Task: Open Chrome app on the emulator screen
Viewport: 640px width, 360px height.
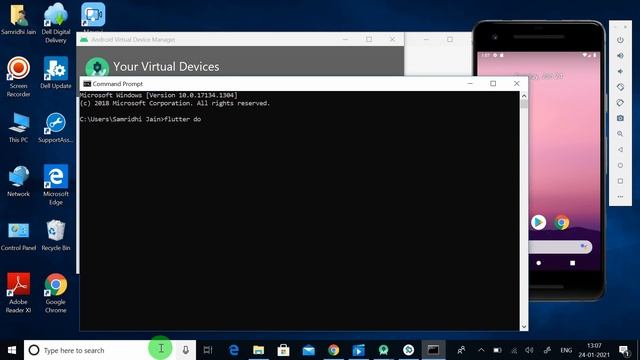Action: [x=562, y=222]
